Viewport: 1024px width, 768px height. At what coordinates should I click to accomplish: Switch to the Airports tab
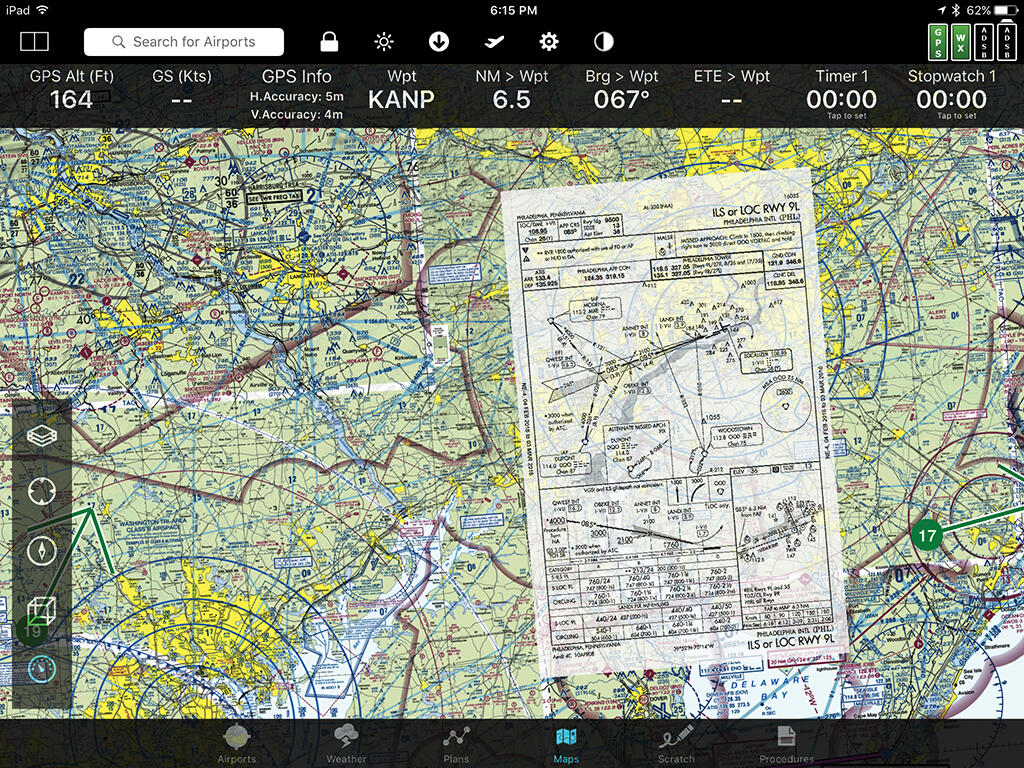(237, 745)
